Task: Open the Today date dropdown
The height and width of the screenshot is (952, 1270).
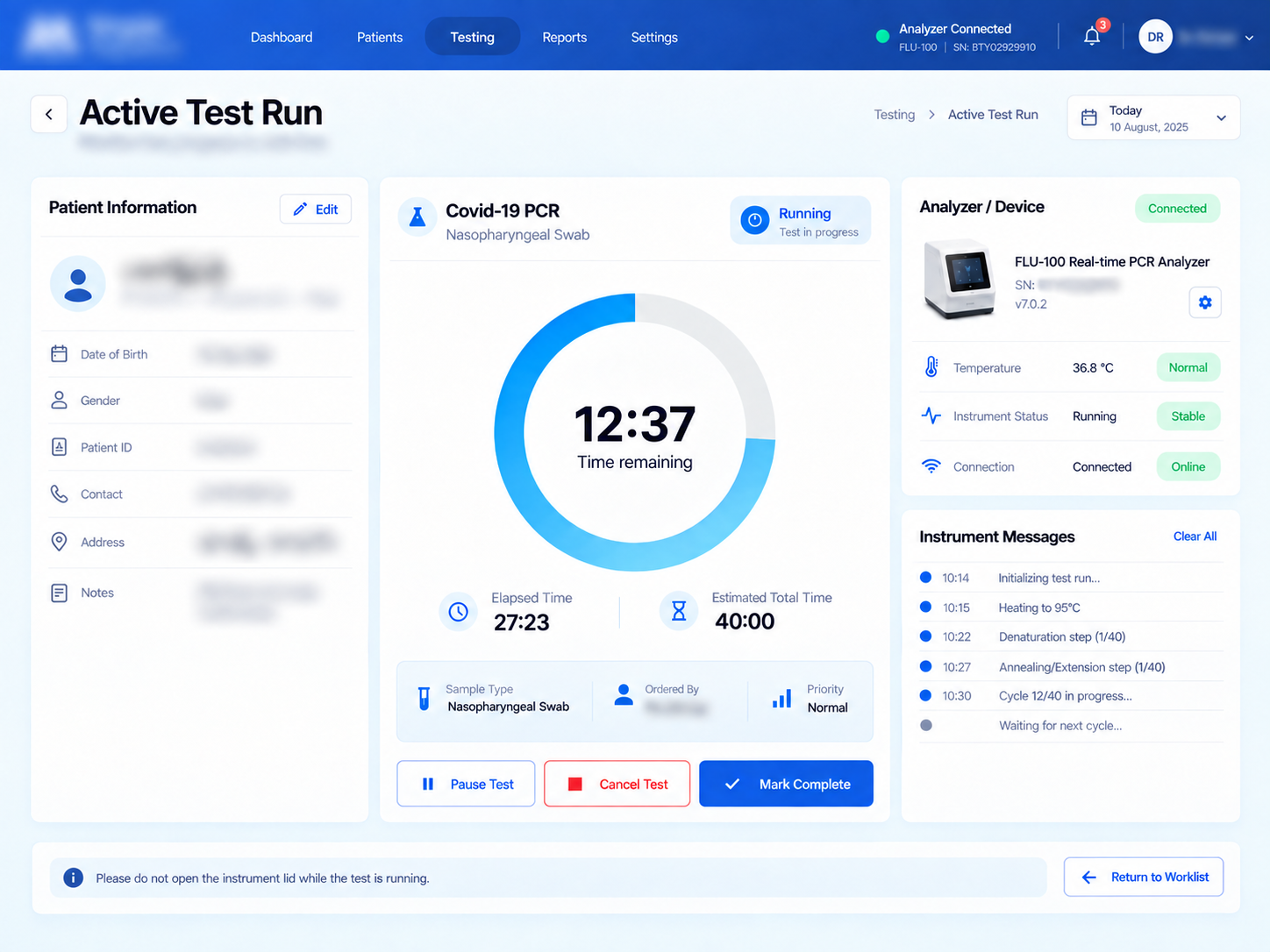Action: (x=1153, y=117)
